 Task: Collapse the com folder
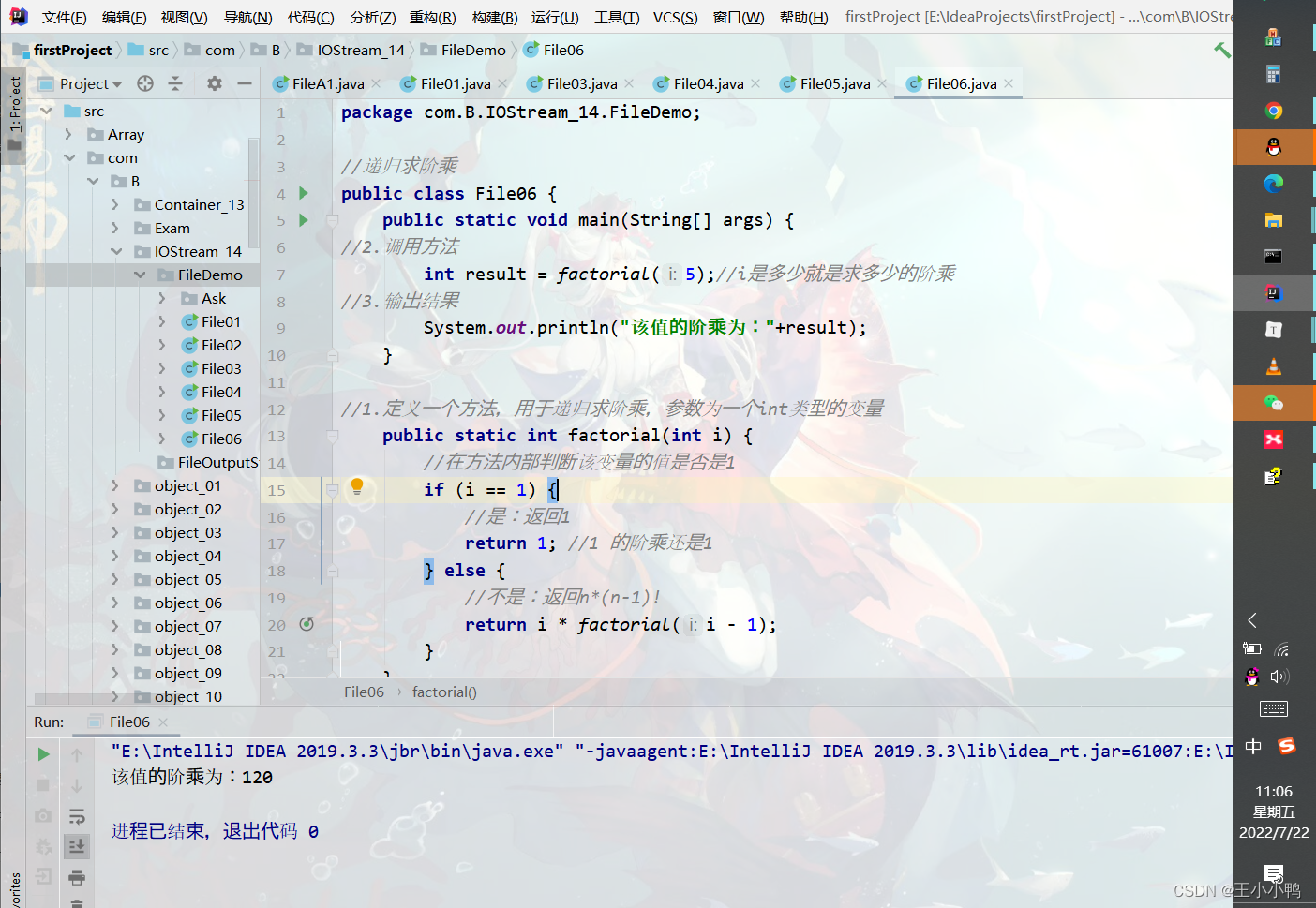pos(68,157)
